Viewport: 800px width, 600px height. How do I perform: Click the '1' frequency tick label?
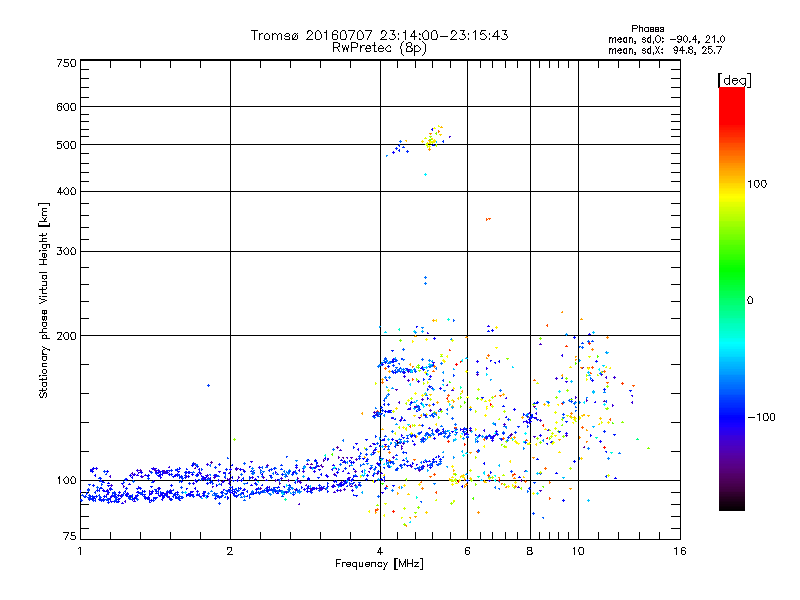click(80, 551)
